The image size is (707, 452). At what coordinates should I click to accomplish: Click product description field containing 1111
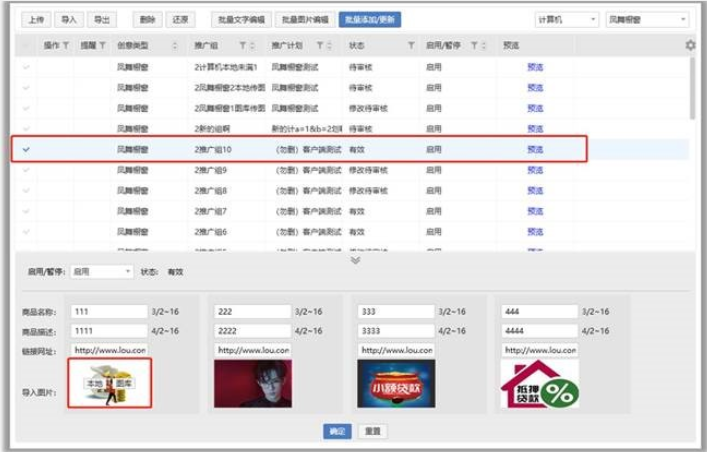tap(109, 331)
